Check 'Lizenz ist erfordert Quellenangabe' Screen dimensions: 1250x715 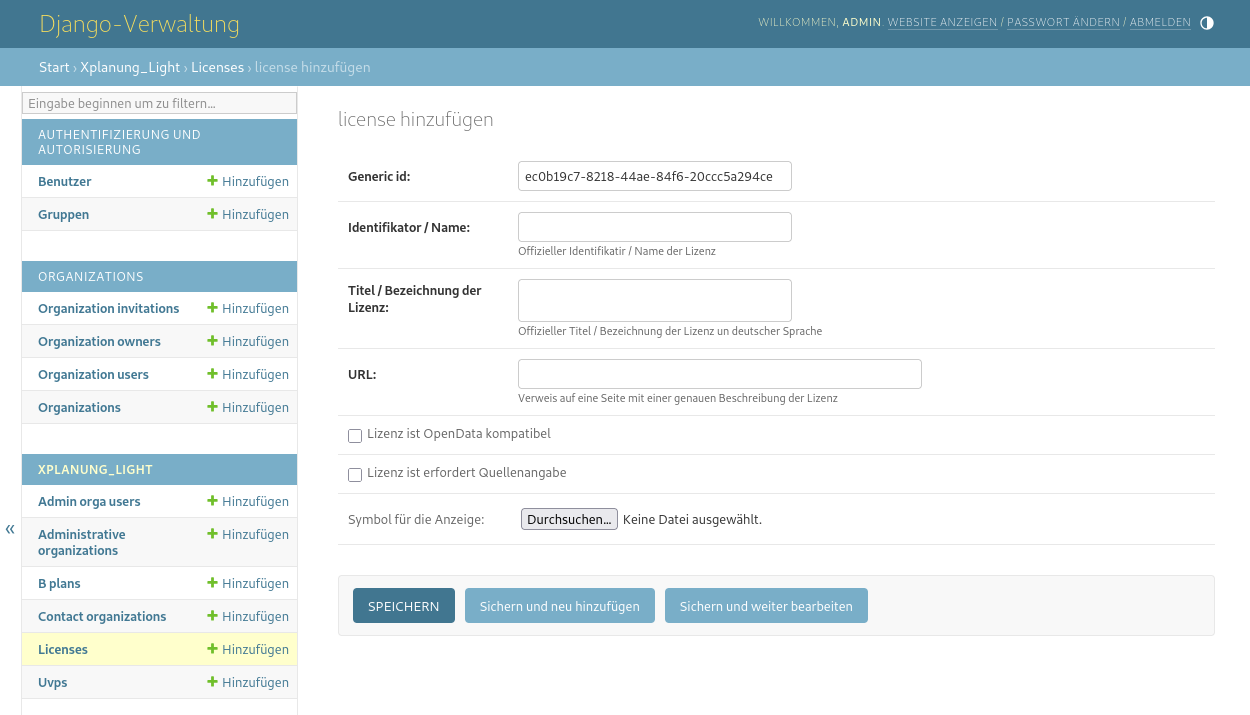[355, 475]
